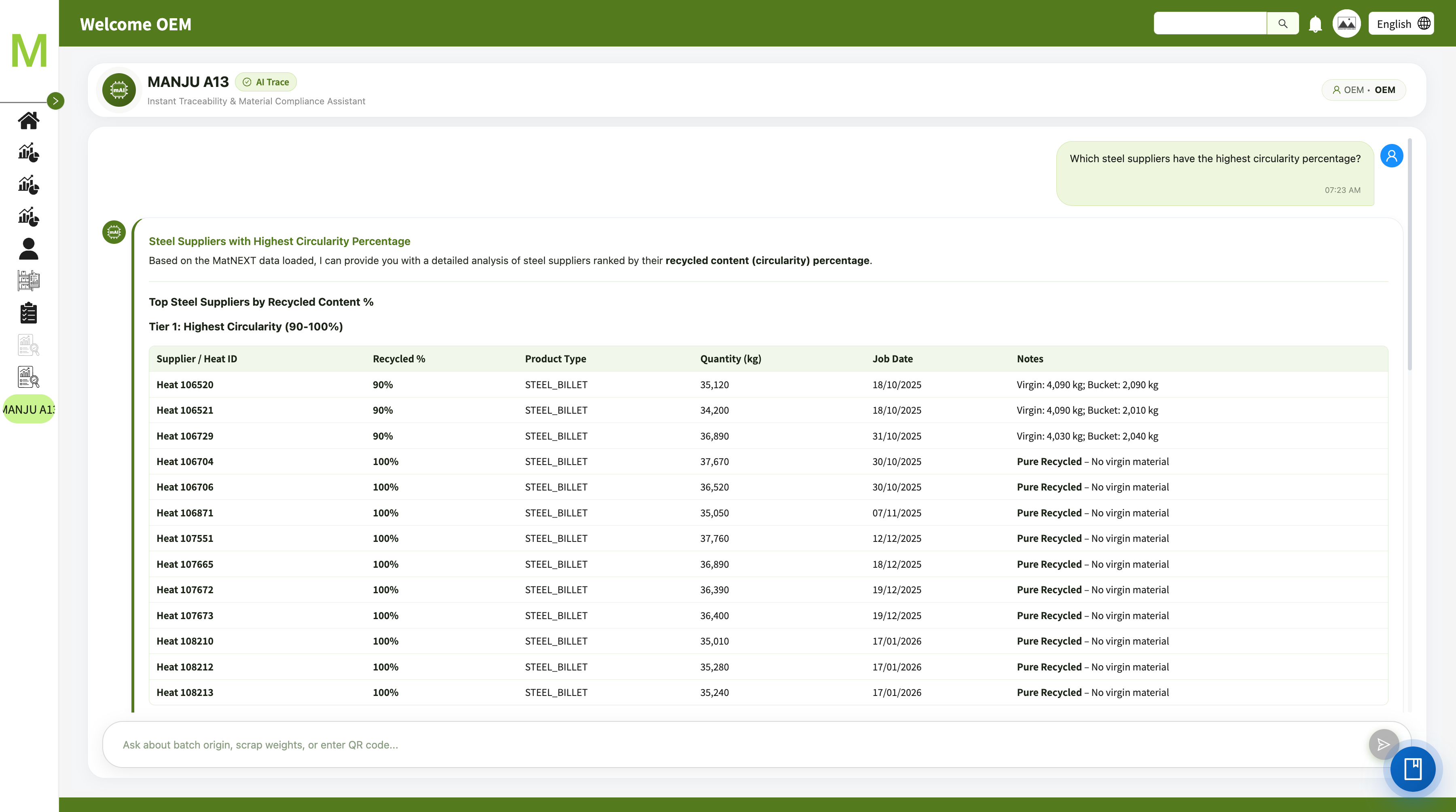Click the job date 07/11/2025
The width and height of the screenshot is (1456, 812).
pos(896,513)
